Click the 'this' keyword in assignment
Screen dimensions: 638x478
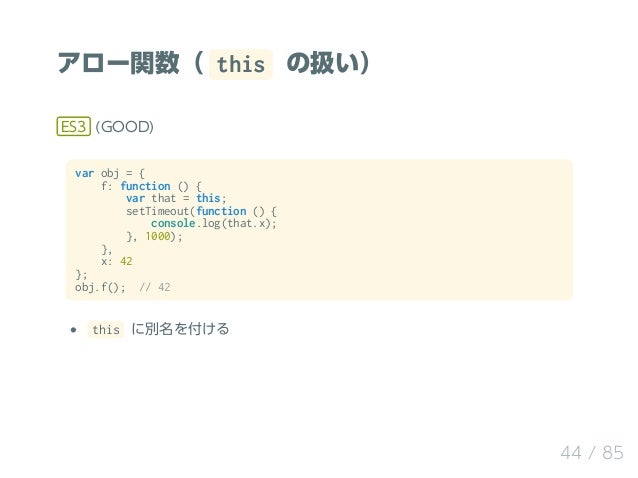(208, 198)
